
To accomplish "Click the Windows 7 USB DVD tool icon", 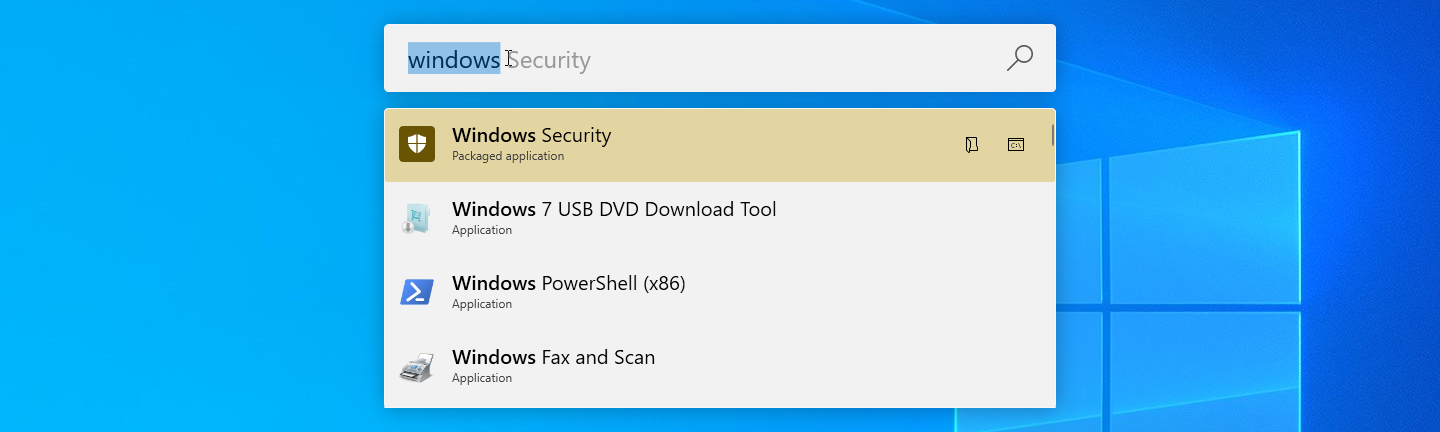I will (x=417, y=218).
